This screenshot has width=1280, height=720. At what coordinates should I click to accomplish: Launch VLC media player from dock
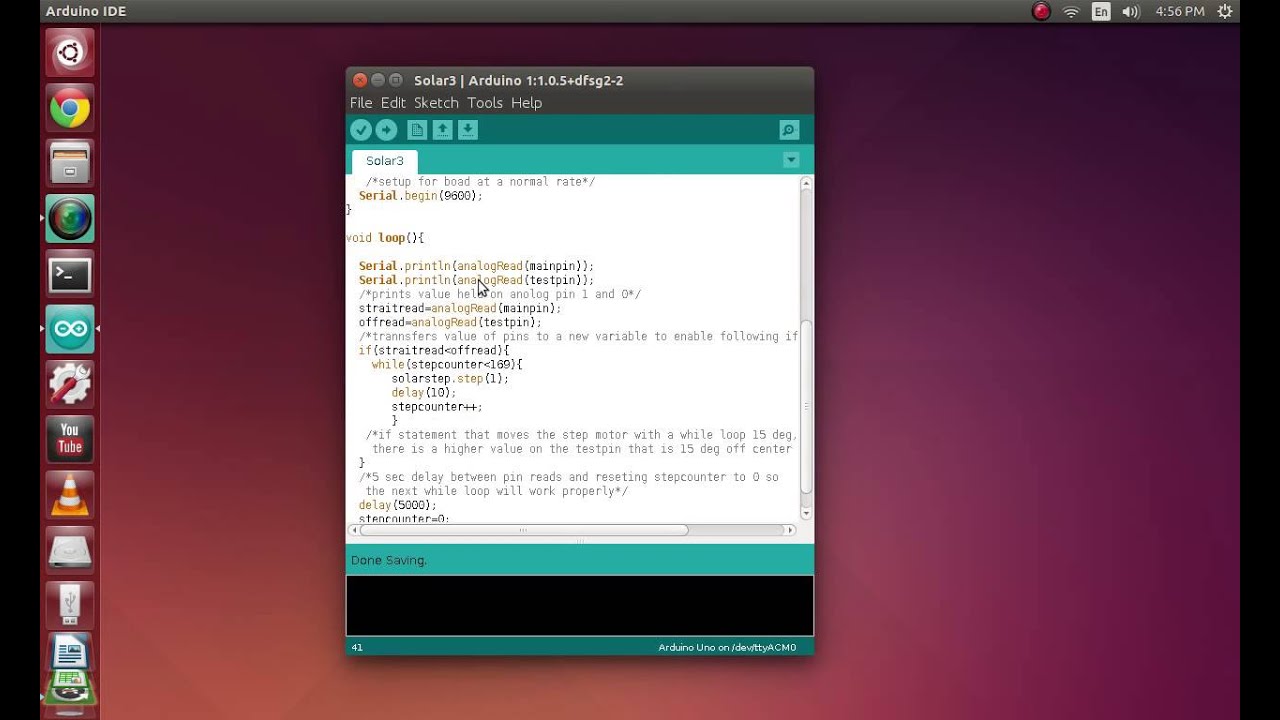70,494
